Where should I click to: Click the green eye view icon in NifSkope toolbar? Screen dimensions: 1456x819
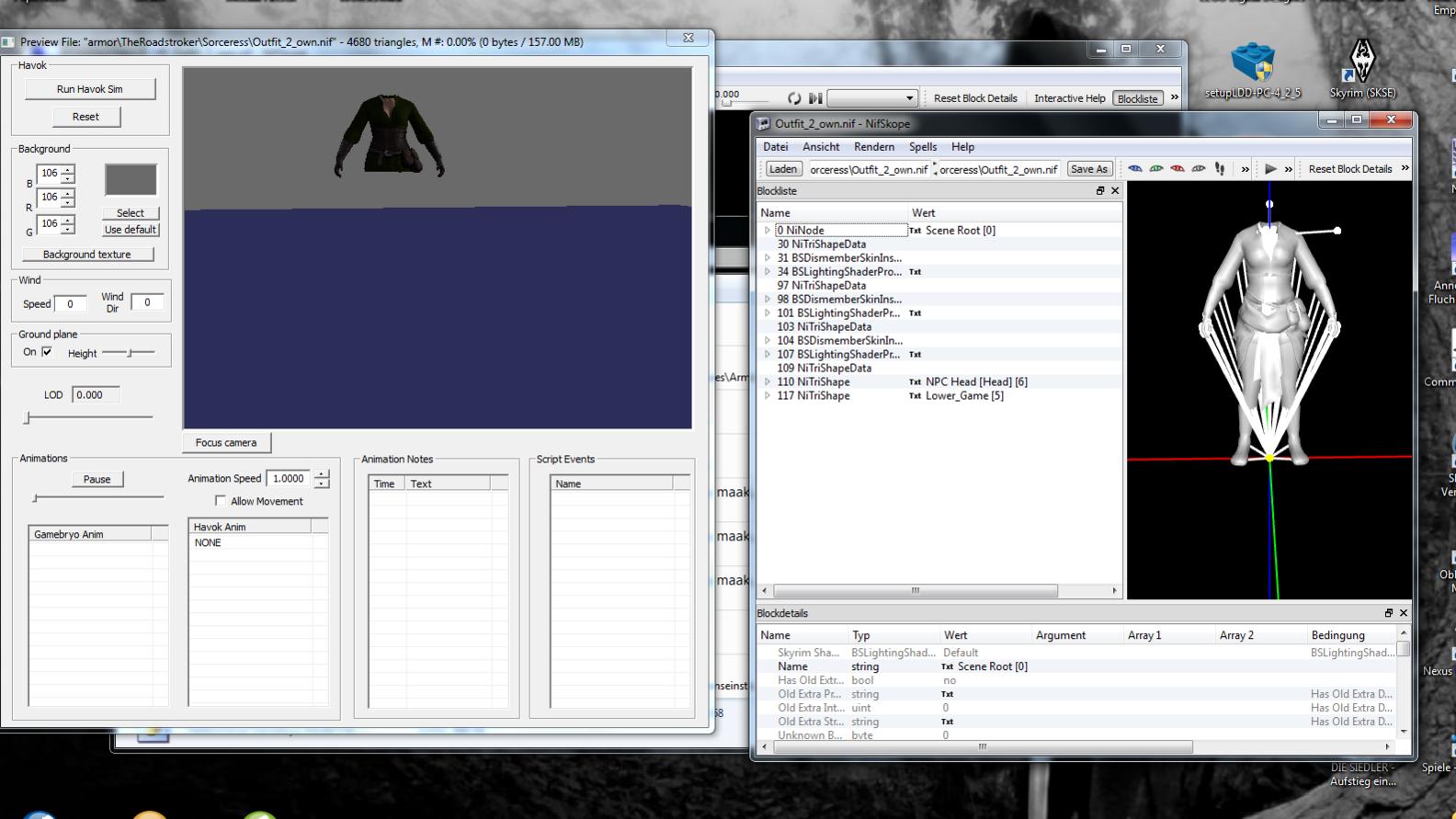pos(1156,169)
